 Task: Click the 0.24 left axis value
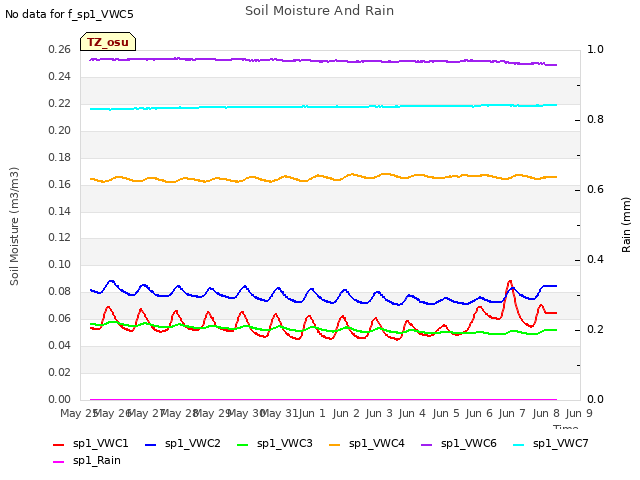click(60, 76)
